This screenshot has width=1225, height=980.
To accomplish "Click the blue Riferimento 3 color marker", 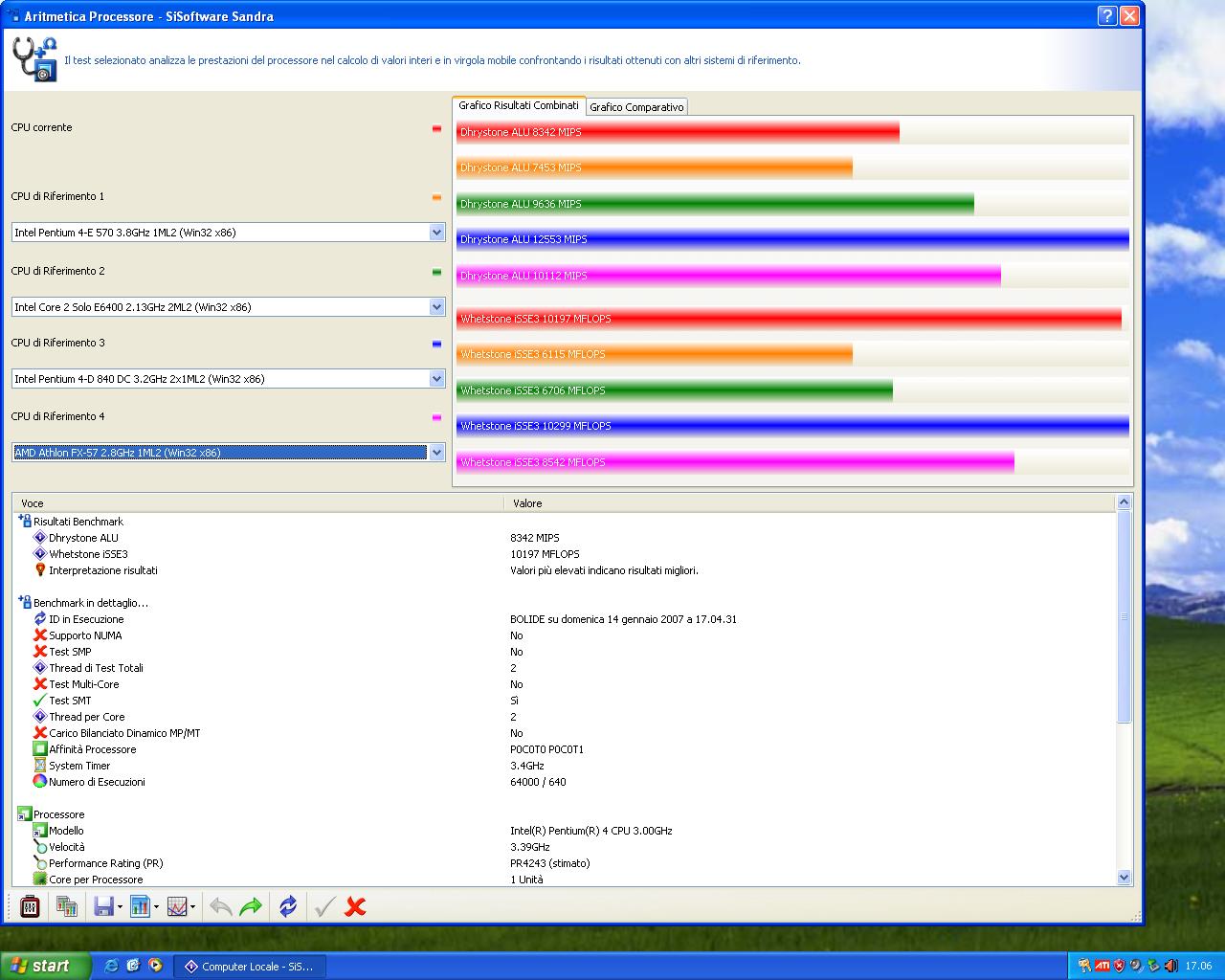I will (x=437, y=344).
